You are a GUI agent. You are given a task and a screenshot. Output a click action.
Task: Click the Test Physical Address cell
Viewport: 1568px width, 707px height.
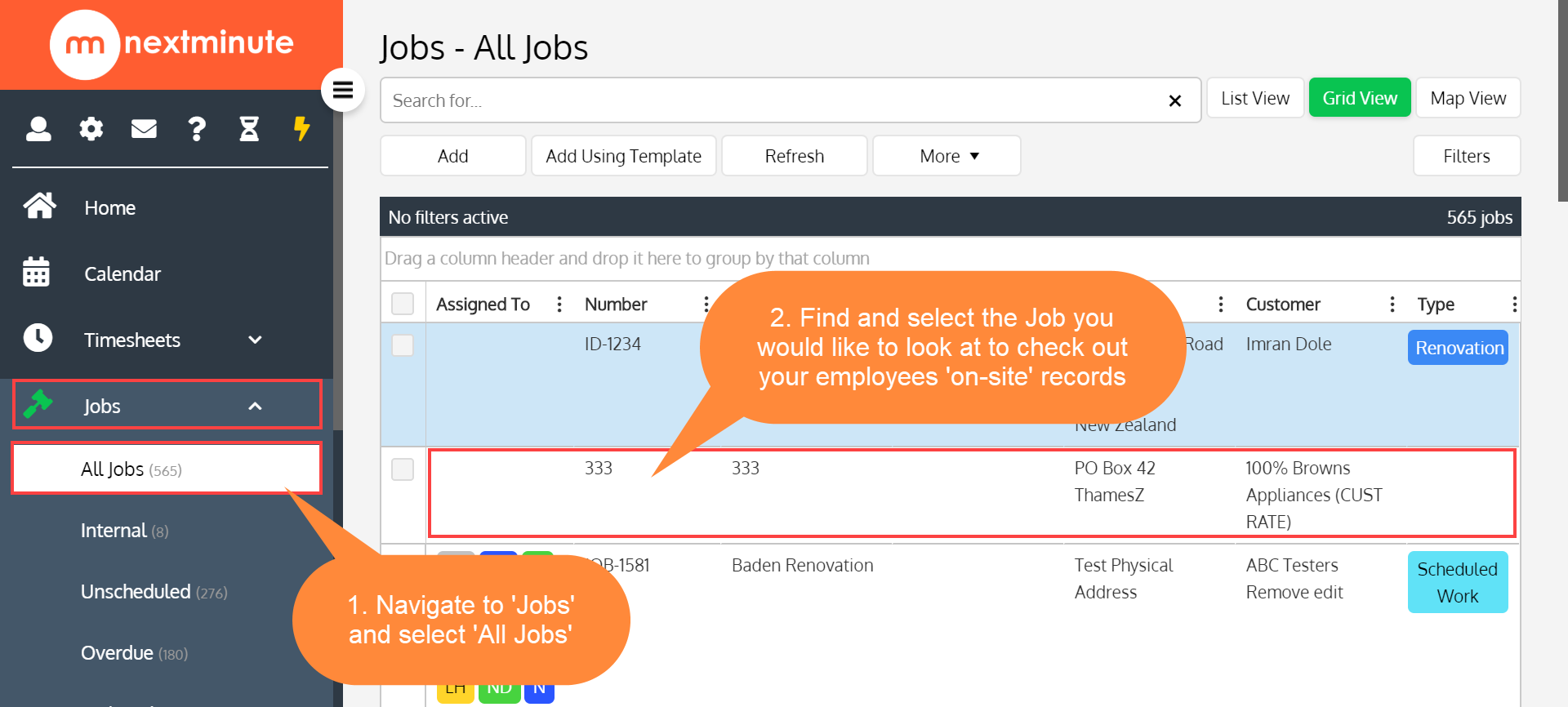(1124, 579)
